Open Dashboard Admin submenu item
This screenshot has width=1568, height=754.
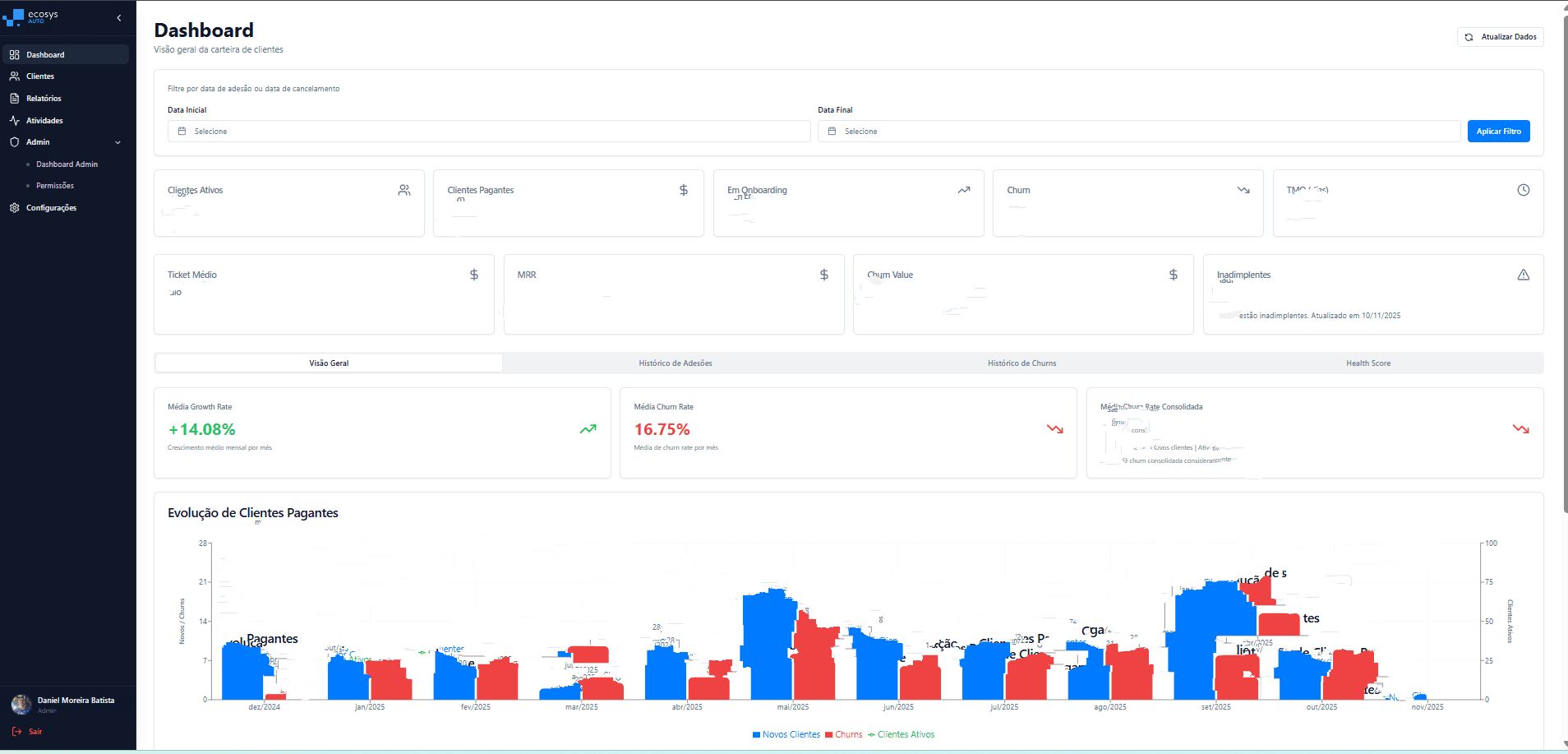click(67, 164)
